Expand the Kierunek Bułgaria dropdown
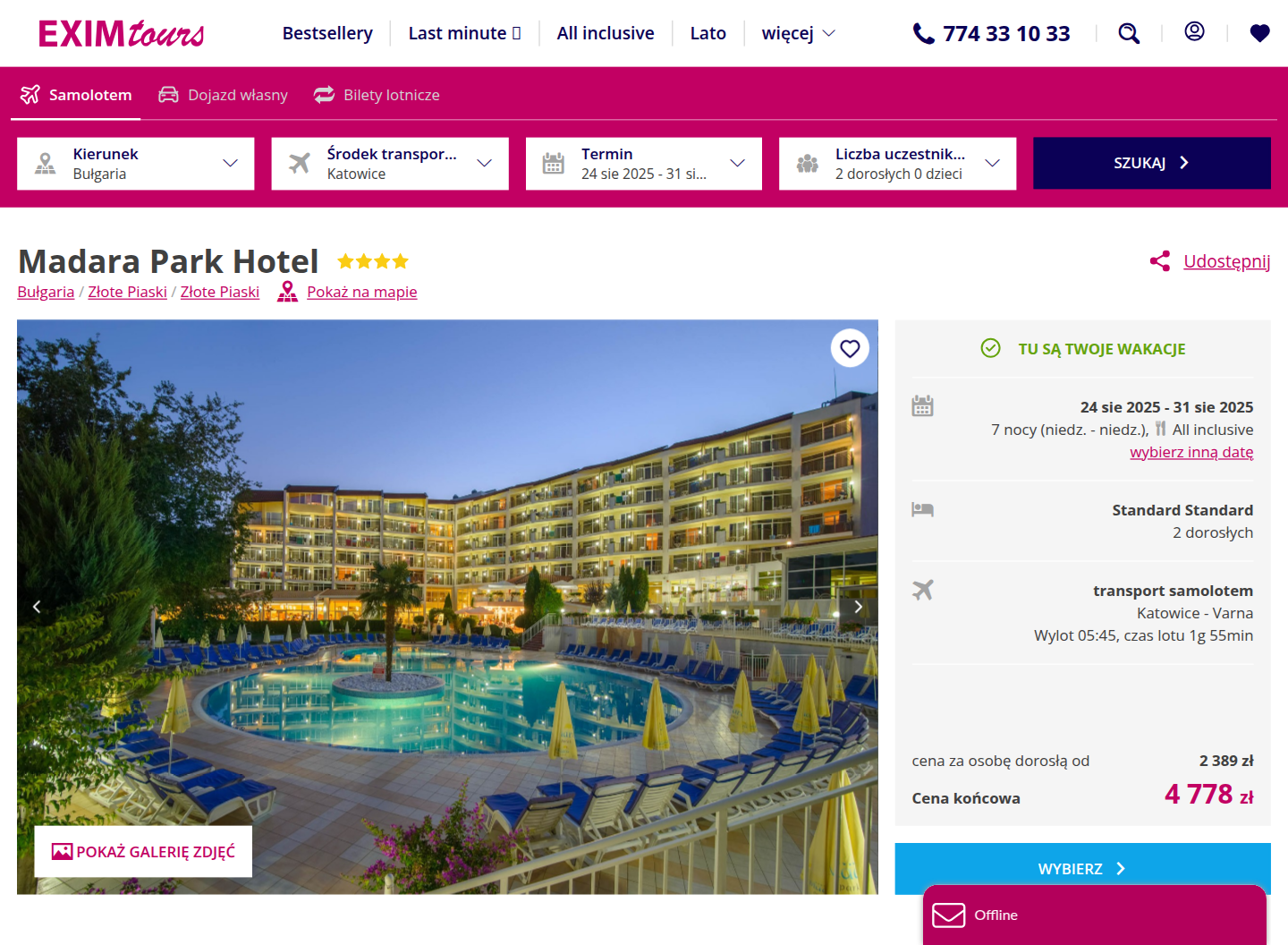Image resolution: width=1288 pixels, height=945 pixels. coord(136,164)
